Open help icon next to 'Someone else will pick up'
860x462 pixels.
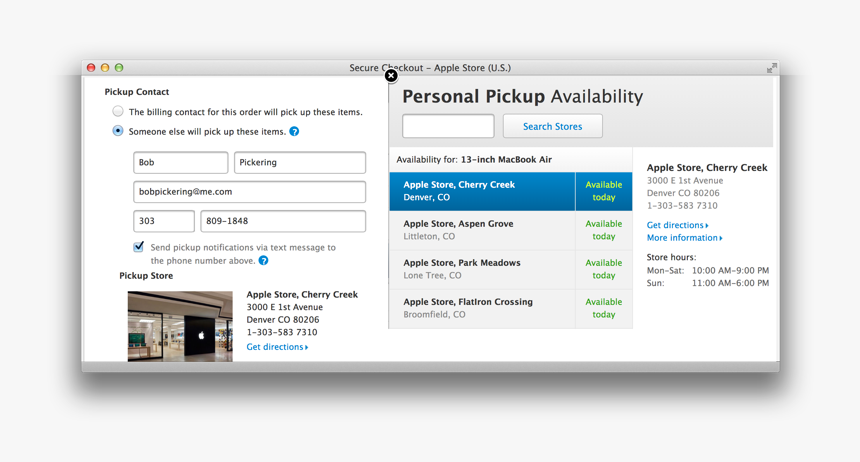295,132
